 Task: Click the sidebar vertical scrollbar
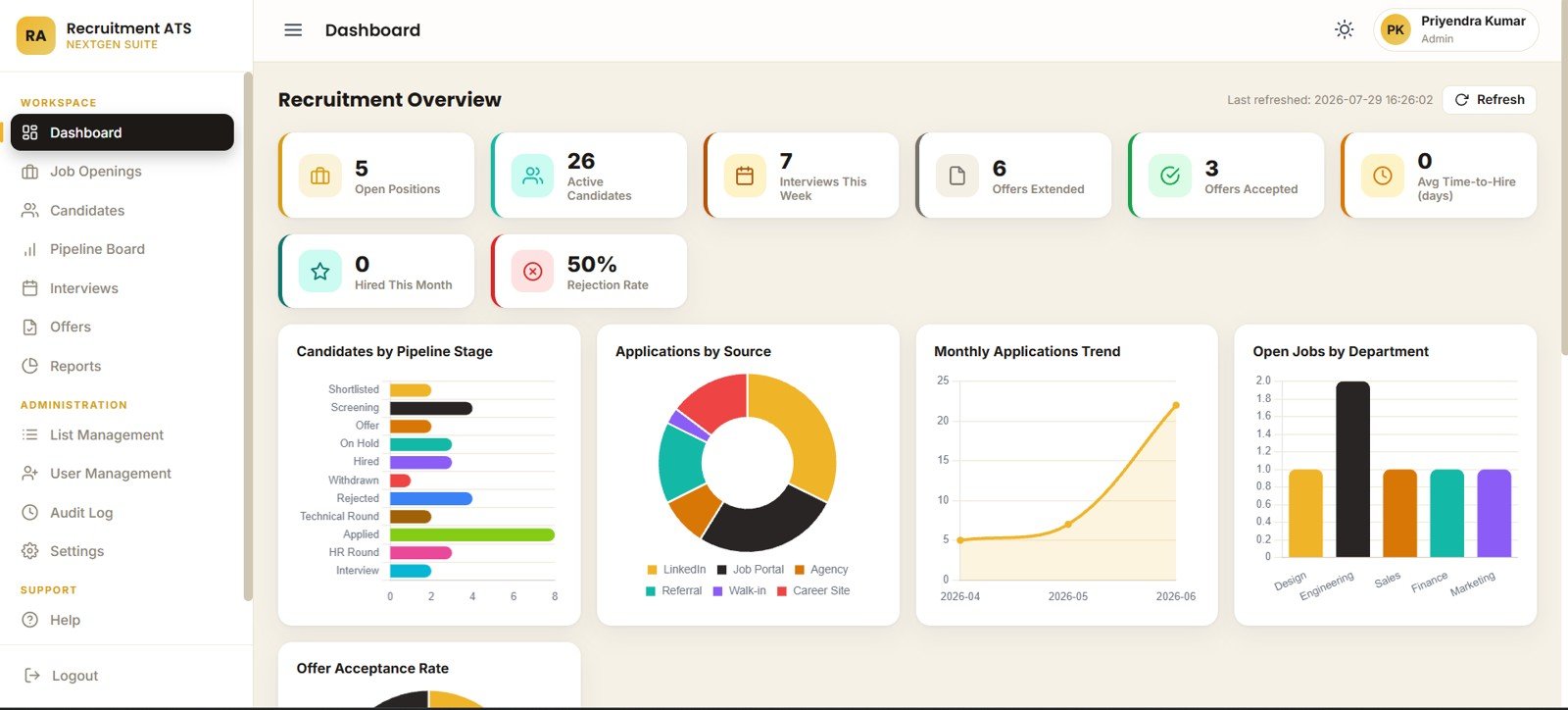[248, 336]
